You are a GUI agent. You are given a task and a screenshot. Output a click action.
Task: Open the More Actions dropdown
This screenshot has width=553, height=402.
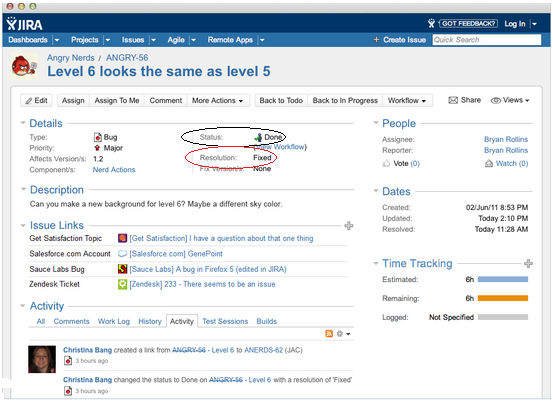pos(218,100)
